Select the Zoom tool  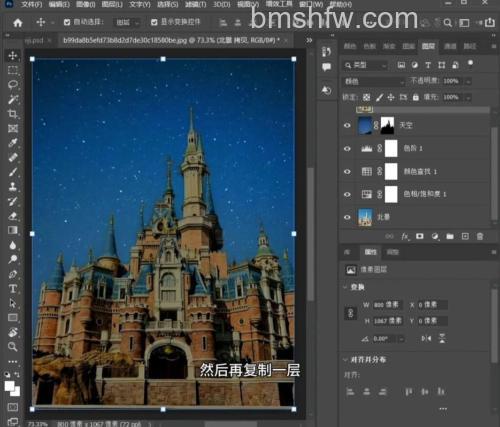pyautogui.click(x=13, y=347)
